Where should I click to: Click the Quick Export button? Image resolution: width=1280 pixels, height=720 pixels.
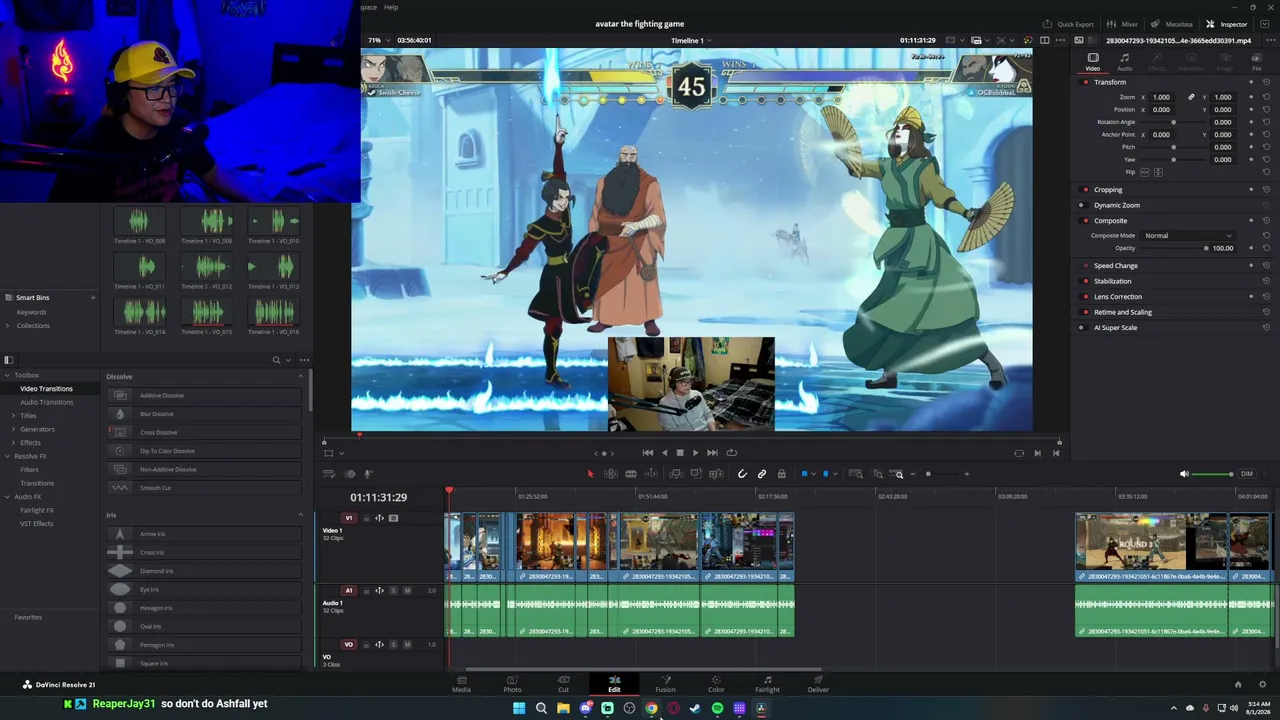[x=1069, y=24]
